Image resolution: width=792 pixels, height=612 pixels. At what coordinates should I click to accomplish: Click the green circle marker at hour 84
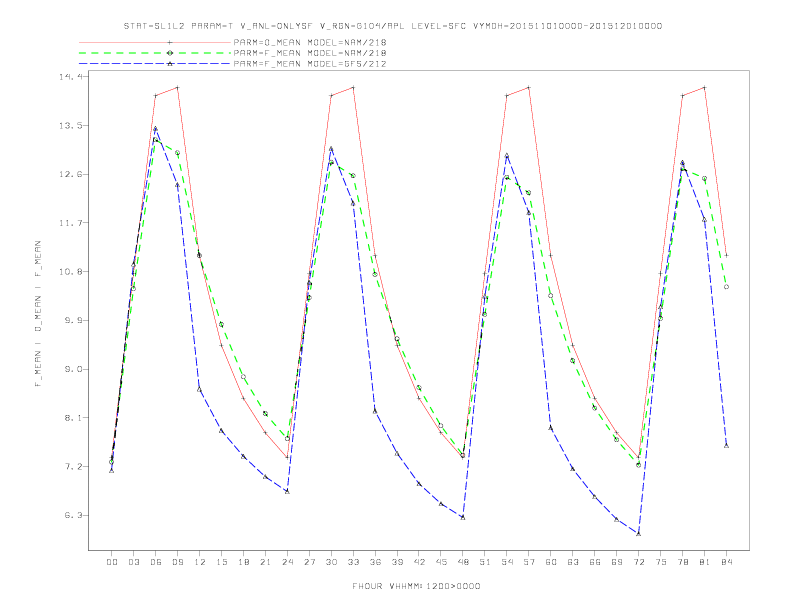pos(726,287)
